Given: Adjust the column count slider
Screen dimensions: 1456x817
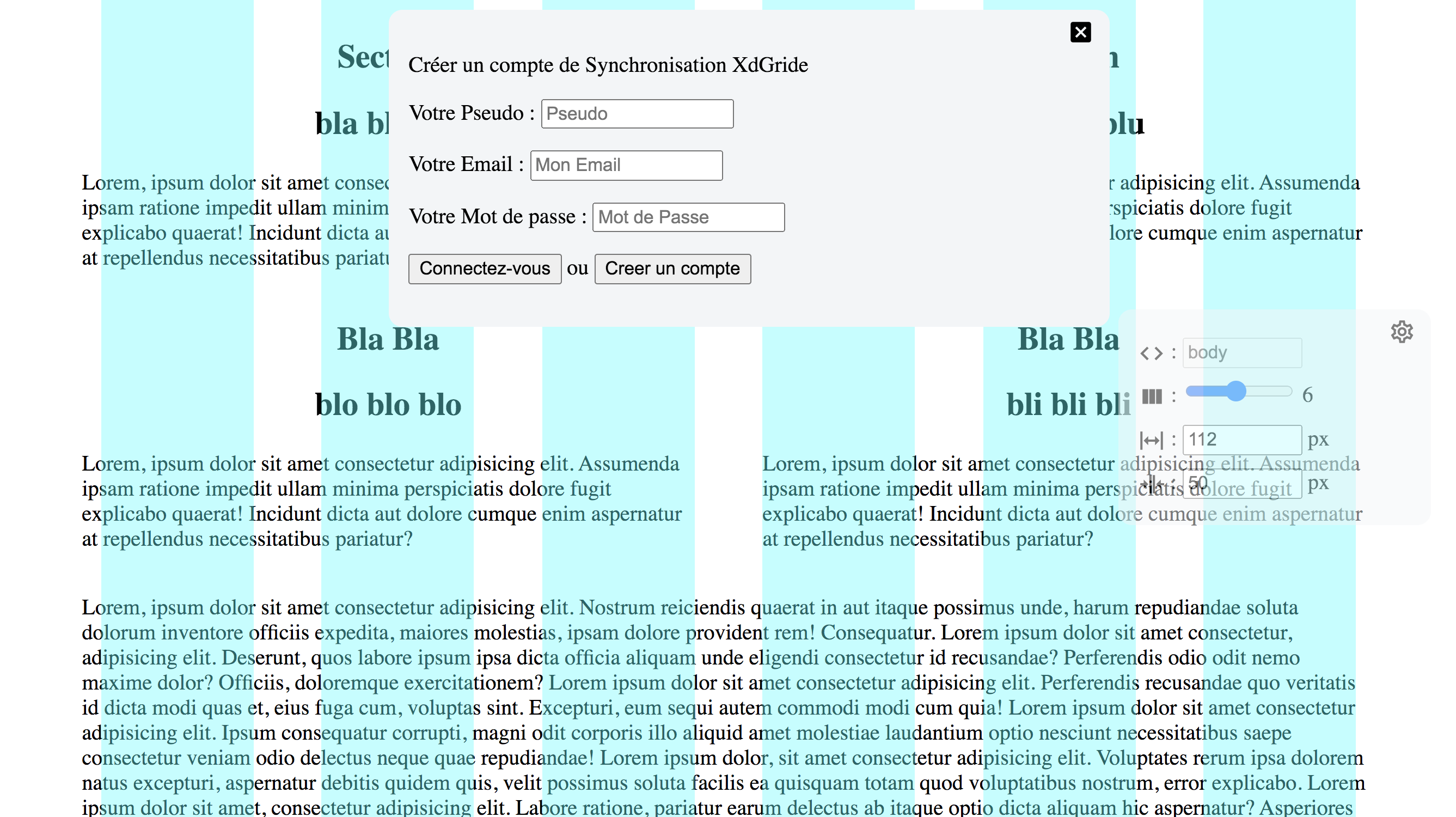Looking at the screenshot, I should [x=1238, y=391].
